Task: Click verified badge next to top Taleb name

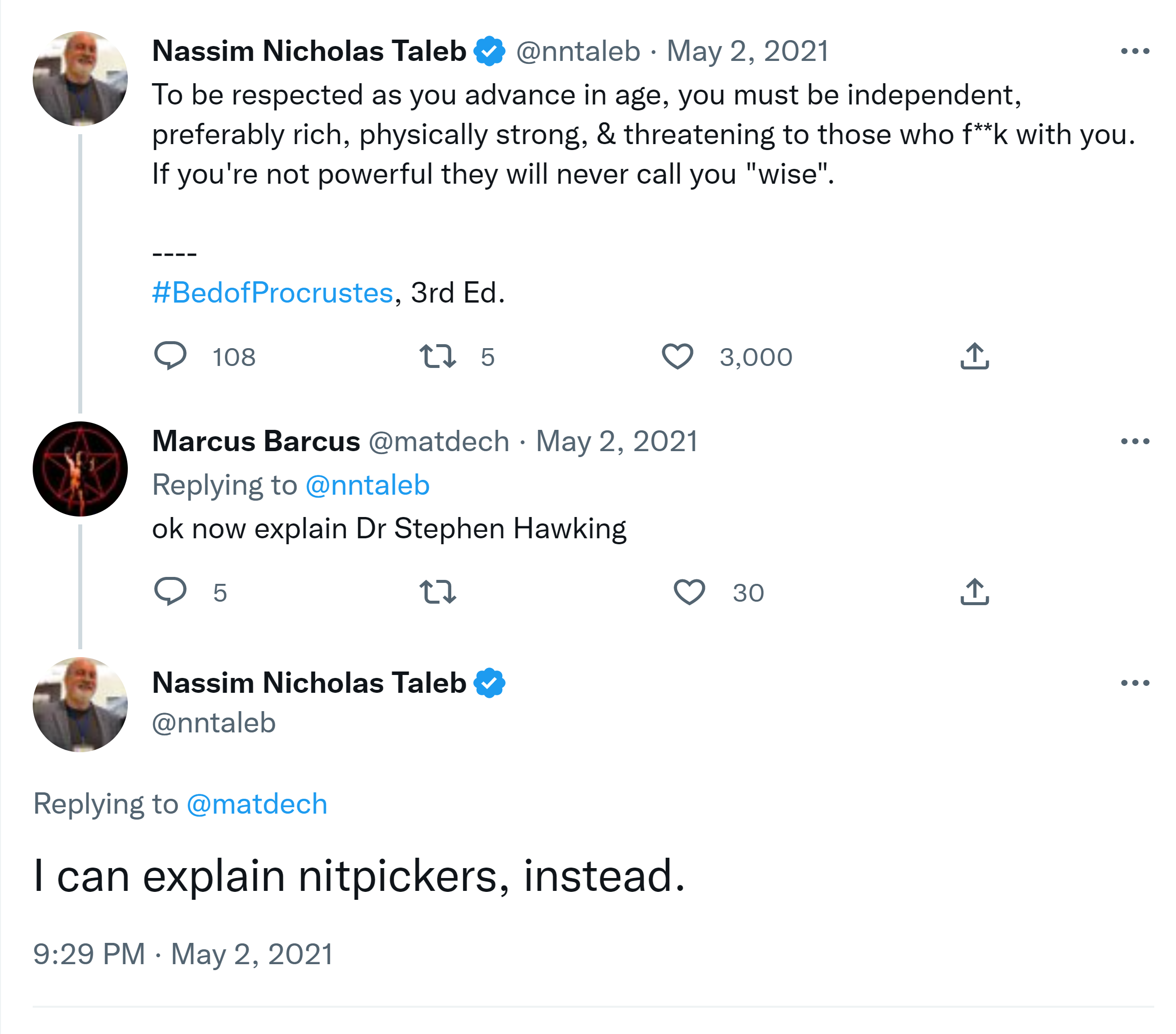Action: pyautogui.click(x=489, y=51)
